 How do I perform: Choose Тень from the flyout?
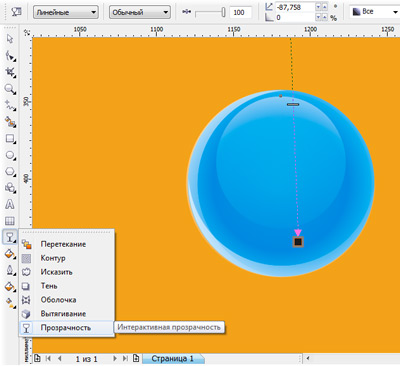click(67, 286)
